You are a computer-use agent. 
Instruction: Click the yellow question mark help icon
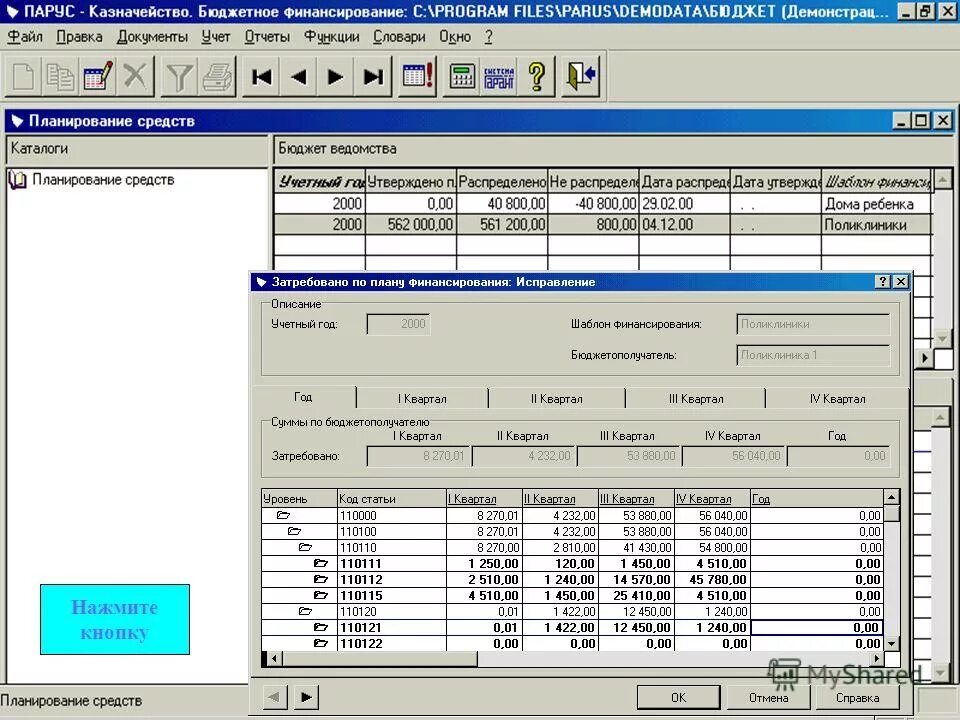tap(536, 77)
